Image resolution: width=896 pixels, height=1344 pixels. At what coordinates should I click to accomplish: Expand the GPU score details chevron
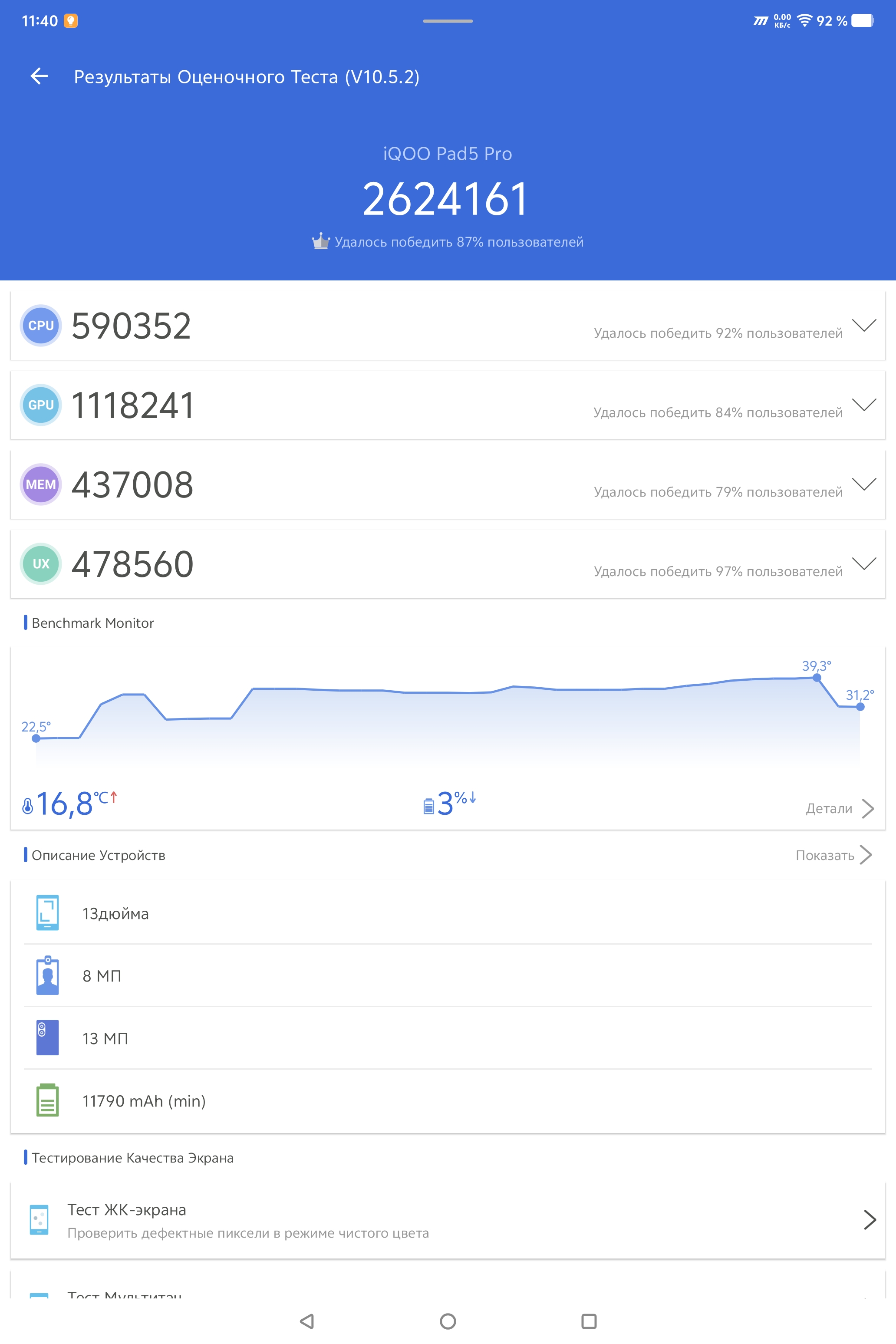click(x=864, y=405)
